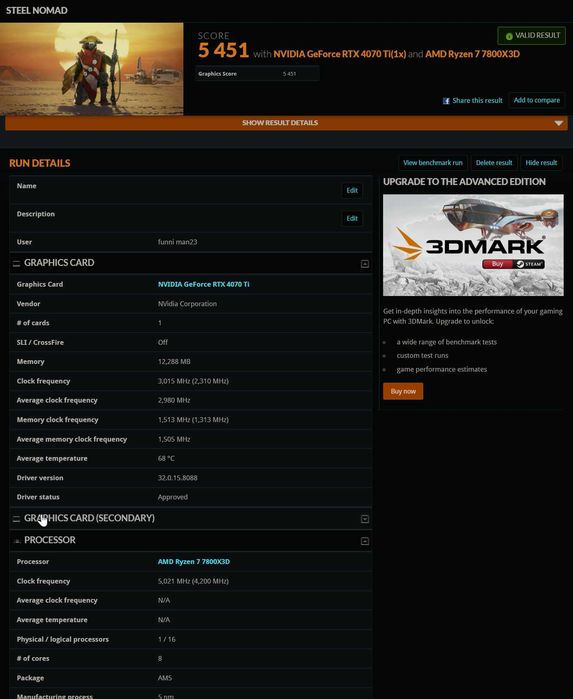The image size is (573, 699).
Task: Expand Show Result Details arrow
Action: pos(558,123)
